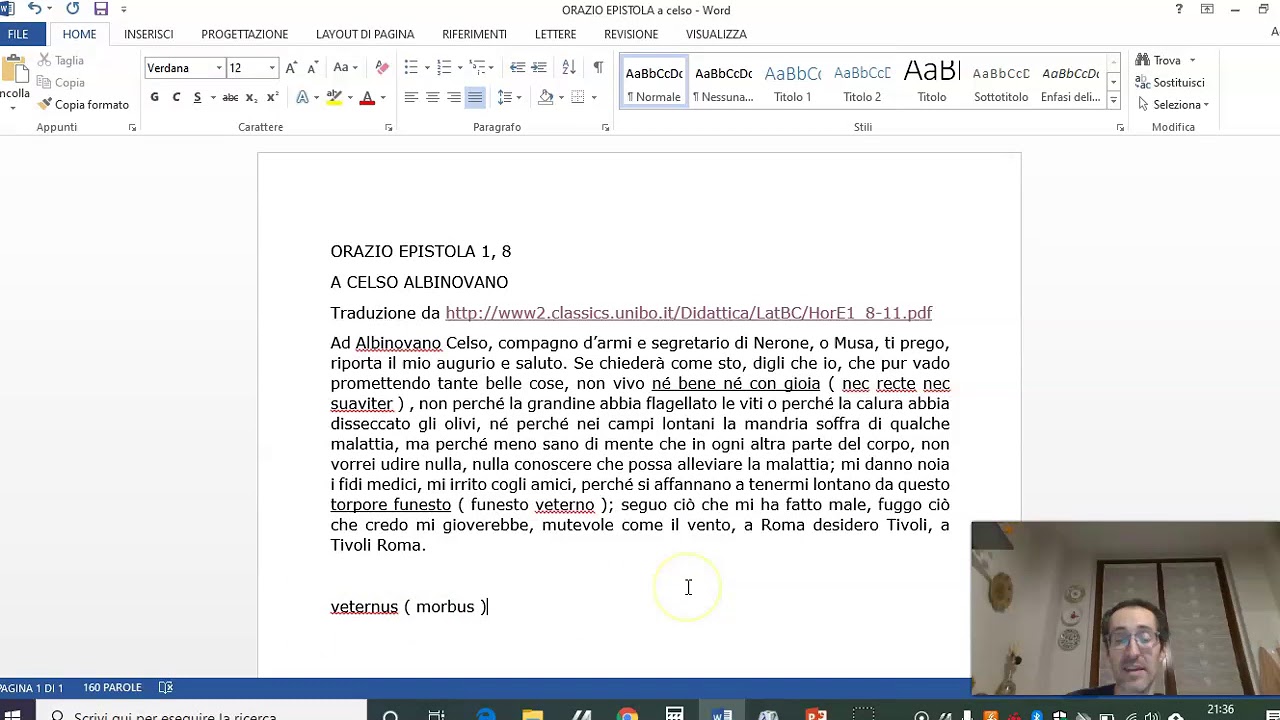Click the borders icon
Screen dimensions: 1280x720
[x=577, y=97]
